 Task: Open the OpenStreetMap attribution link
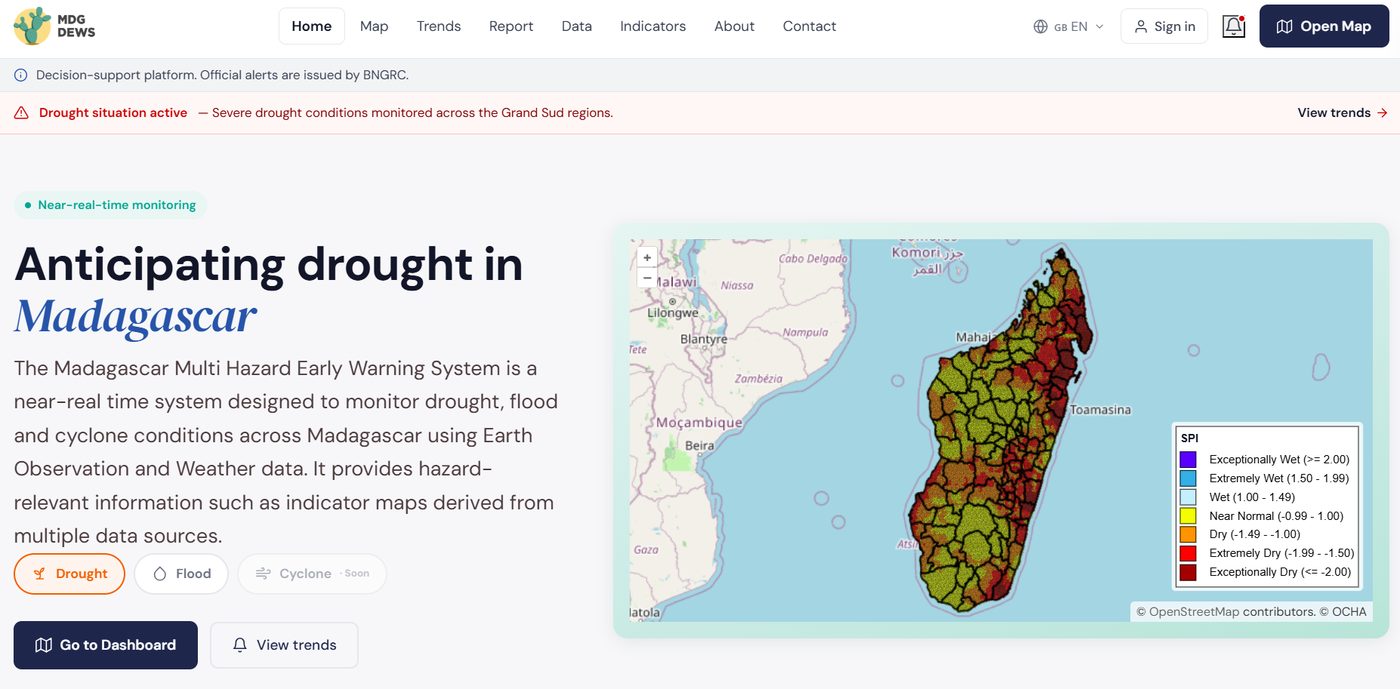[1194, 612]
